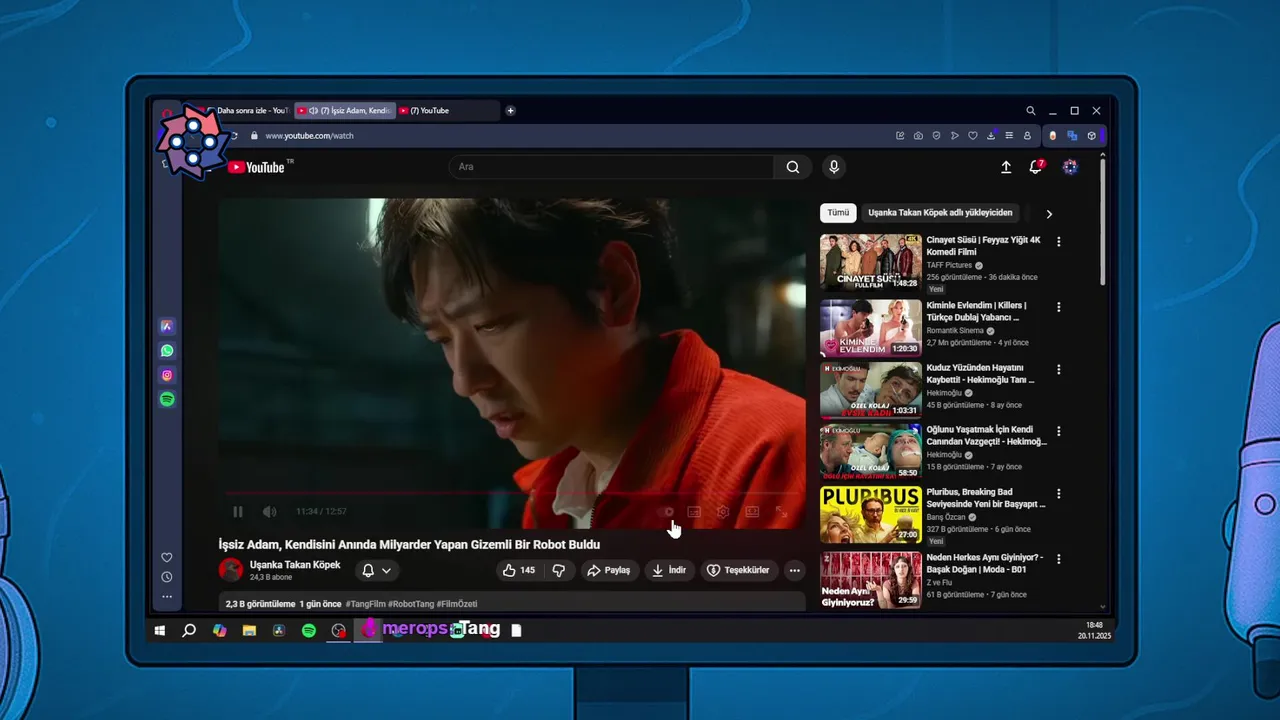Image resolution: width=1280 pixels, height=720 pixels.
Task: Click the #TangFilm hashtag
Action: pyautogui.click(x=367, y=604)
